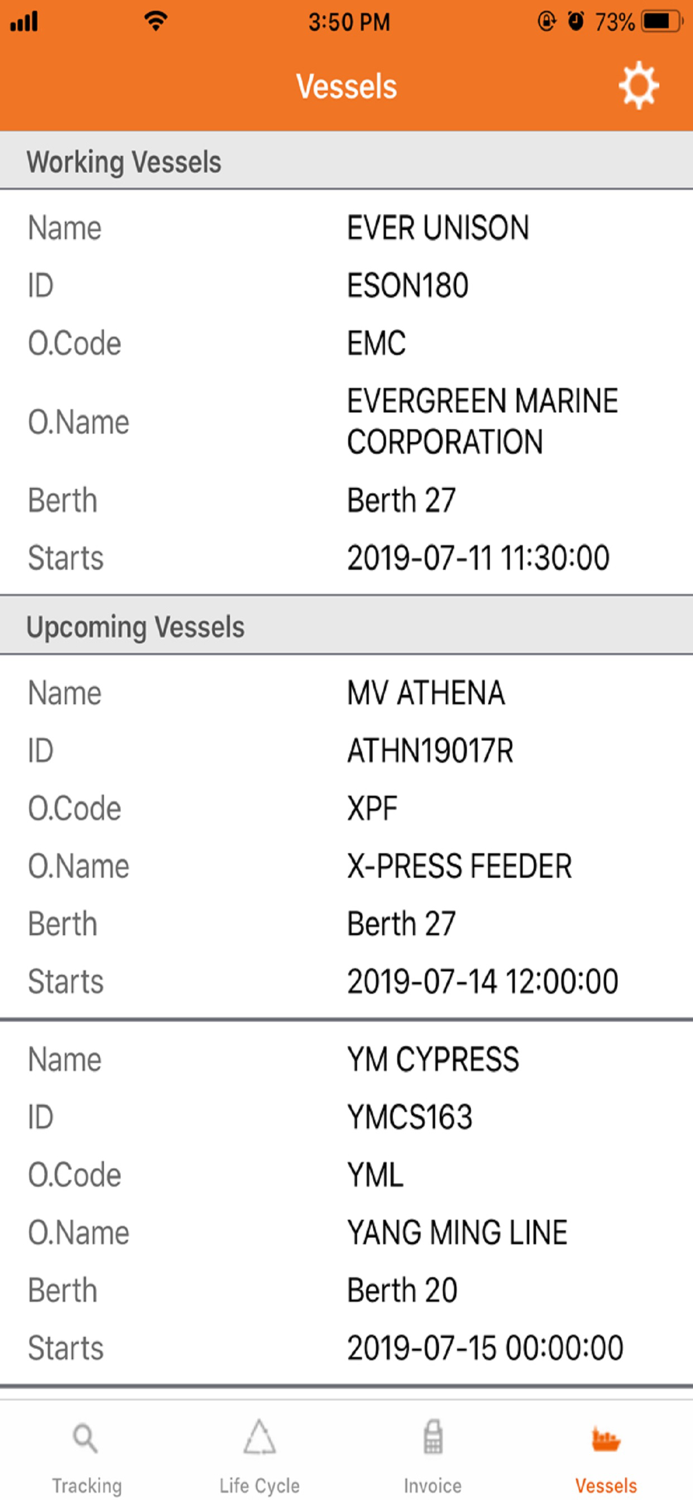Tap YANG MING LINE operator name
This screenshot has height=1500, width=693.
point(457,1232)
